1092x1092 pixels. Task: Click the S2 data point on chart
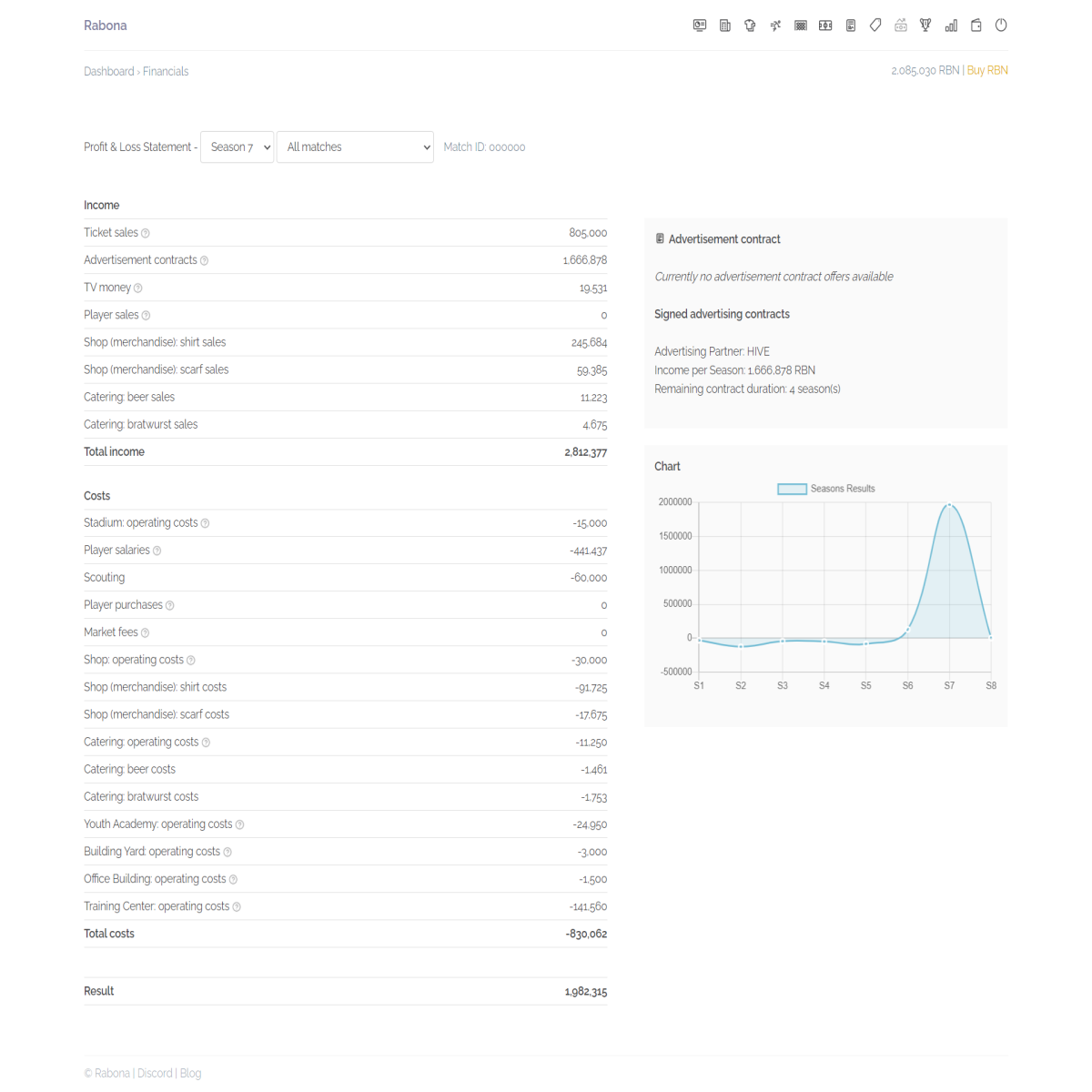741,646
